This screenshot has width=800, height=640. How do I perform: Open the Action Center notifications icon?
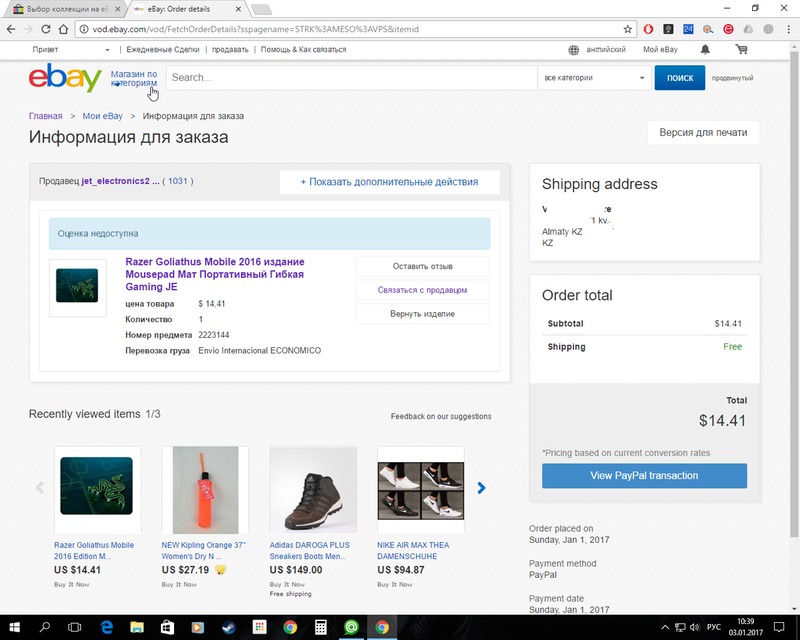point(779,627)
